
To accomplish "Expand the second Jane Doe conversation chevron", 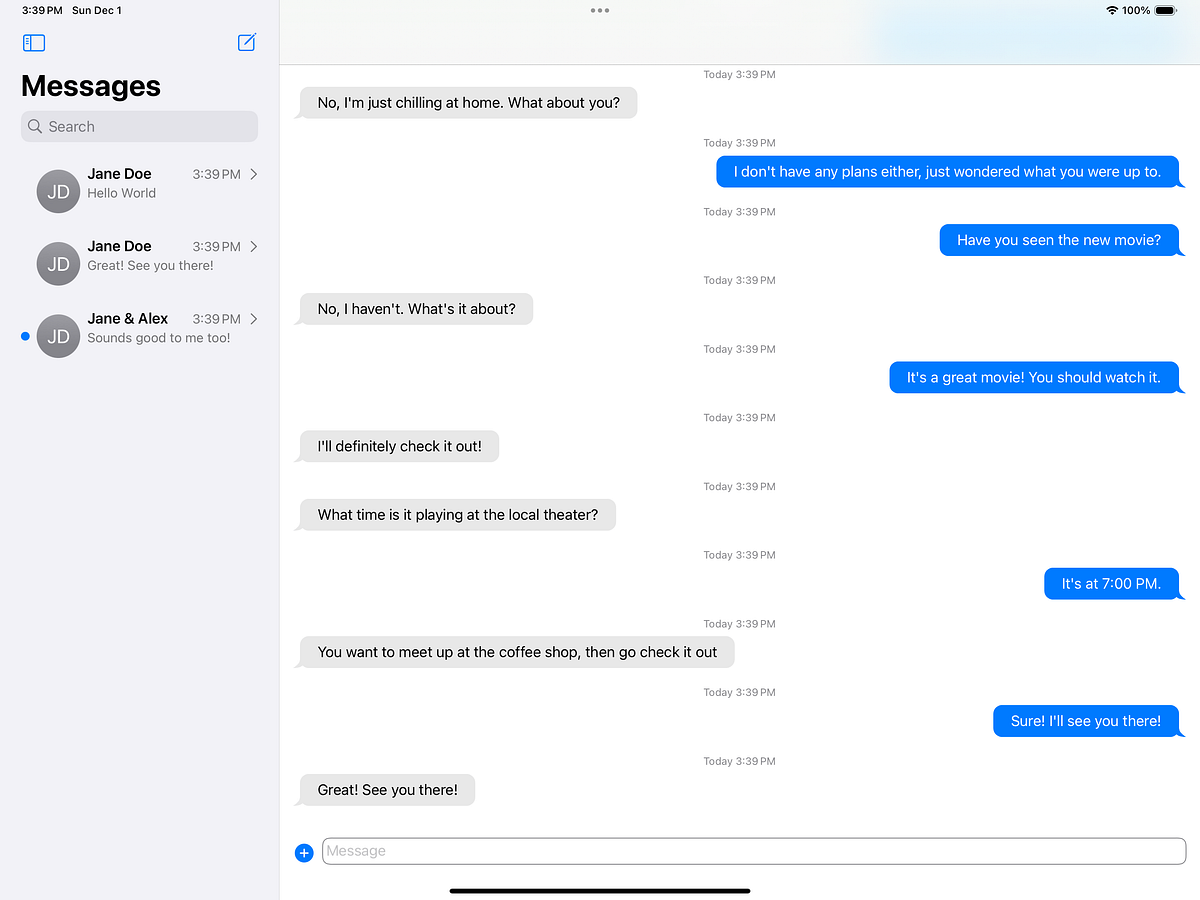I will click(255, 246).
